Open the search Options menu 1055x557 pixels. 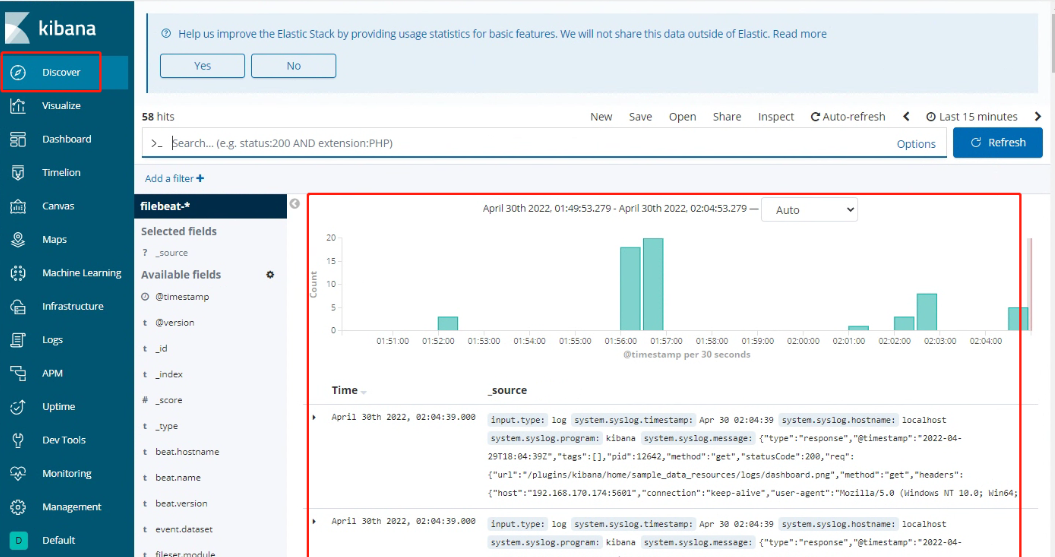point(916,144)
